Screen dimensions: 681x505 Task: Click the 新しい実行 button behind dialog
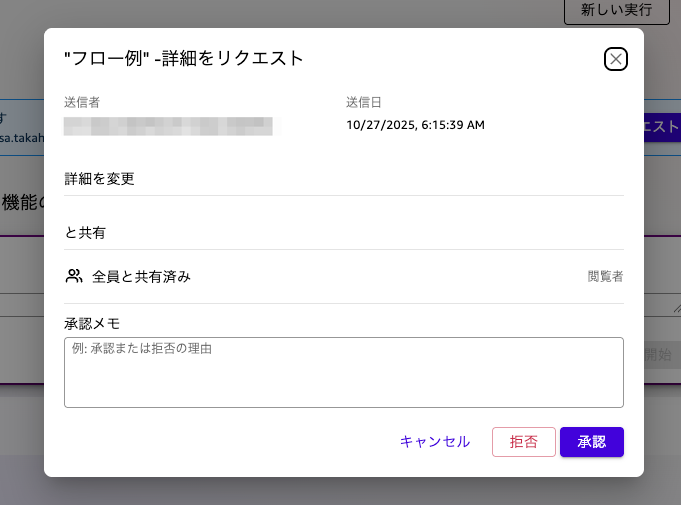616,10
